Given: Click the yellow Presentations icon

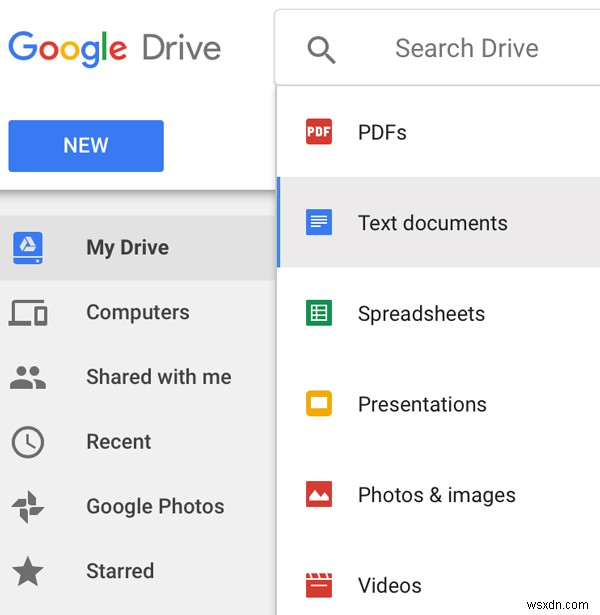Looking at the screenshot, I should [319, 403].
